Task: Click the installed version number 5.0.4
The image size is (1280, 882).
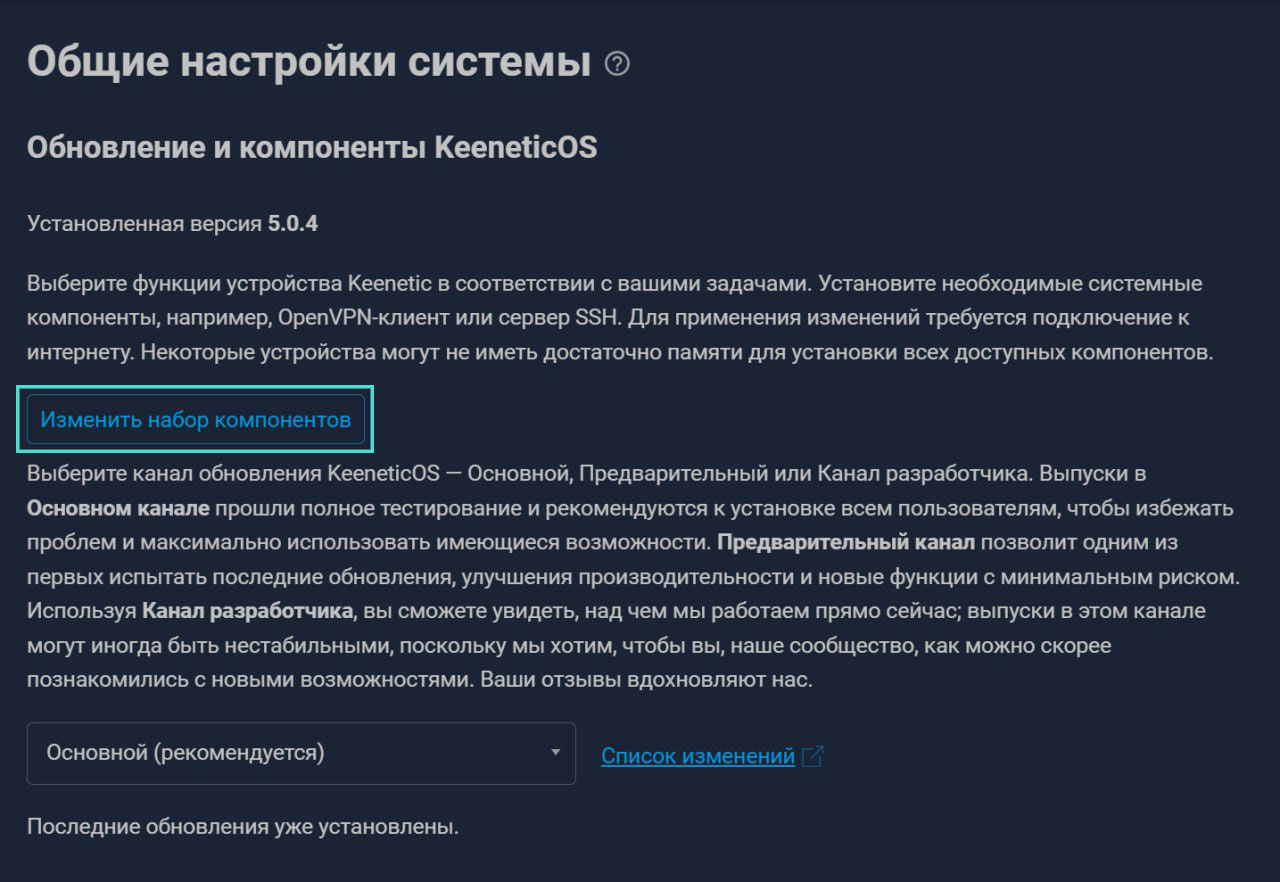Action: 292,223
